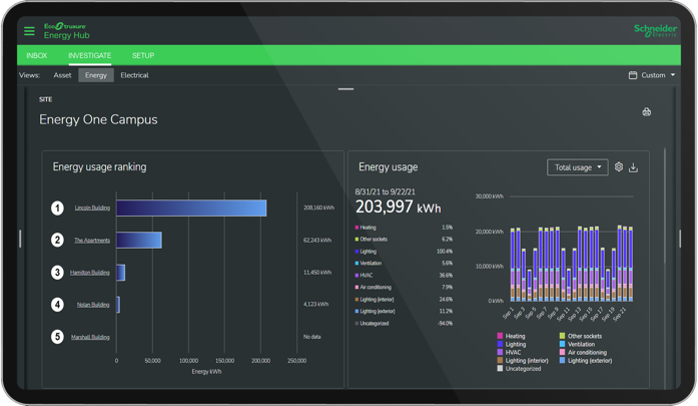The width and height of the screenshot is (698, 406).
Task: Open the Nolan Building link
Action: click(93, 305)
